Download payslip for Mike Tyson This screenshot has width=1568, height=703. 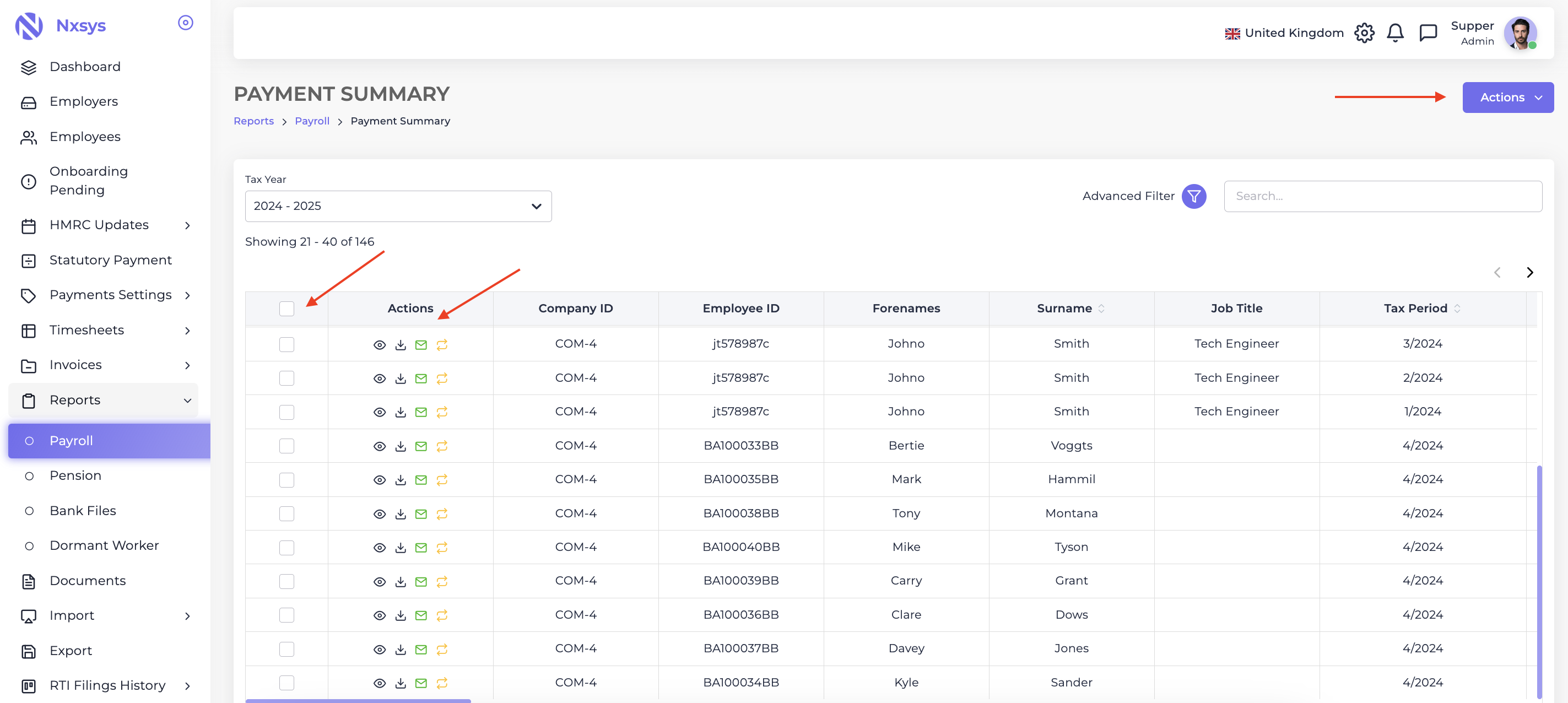tap(401, 548)
